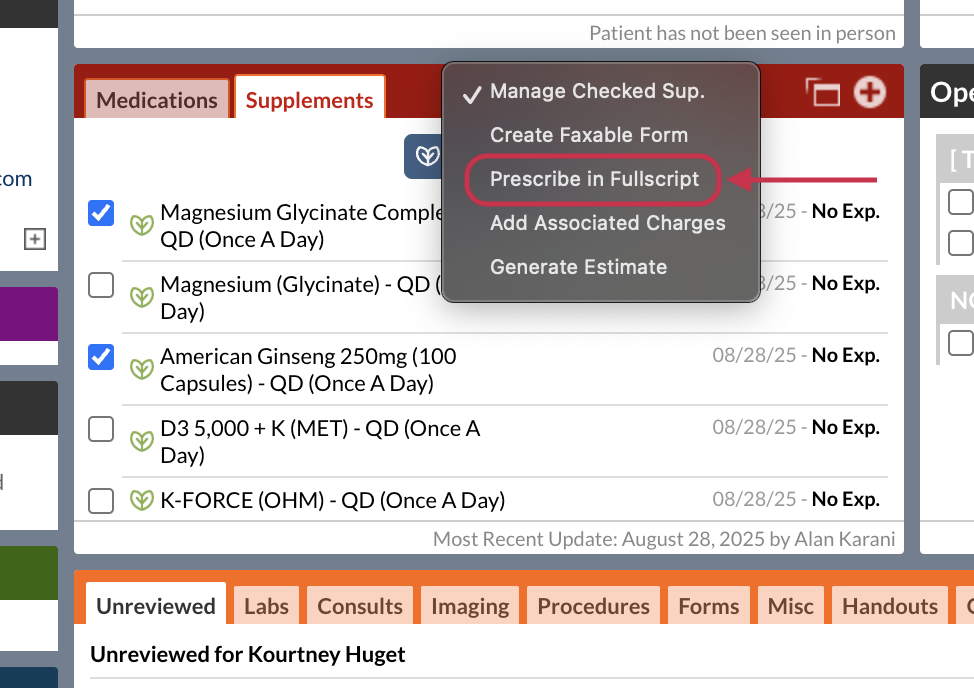Click 'Unreviewed for Kourtney Huget' heading

247,654
